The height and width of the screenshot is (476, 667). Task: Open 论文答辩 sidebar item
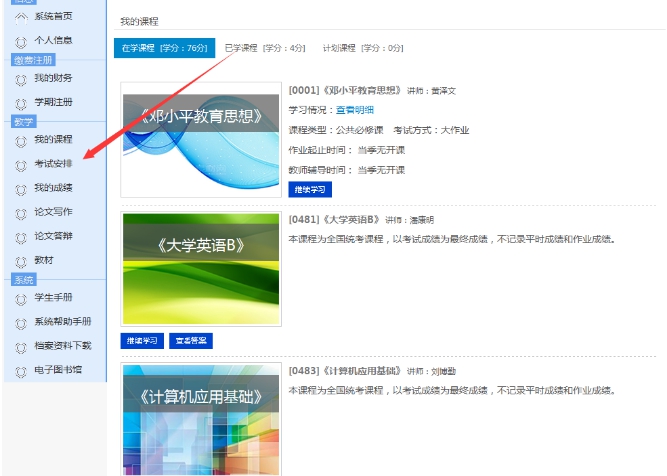(x=54, y=236)
